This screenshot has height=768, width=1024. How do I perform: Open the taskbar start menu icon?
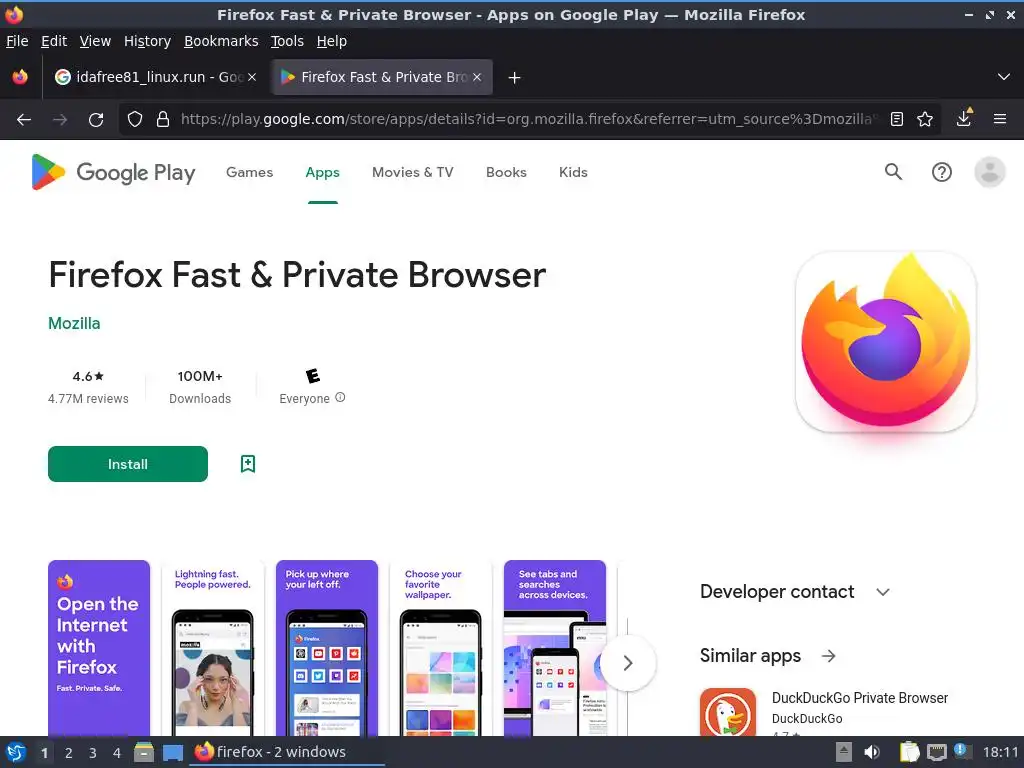point(16,752)
